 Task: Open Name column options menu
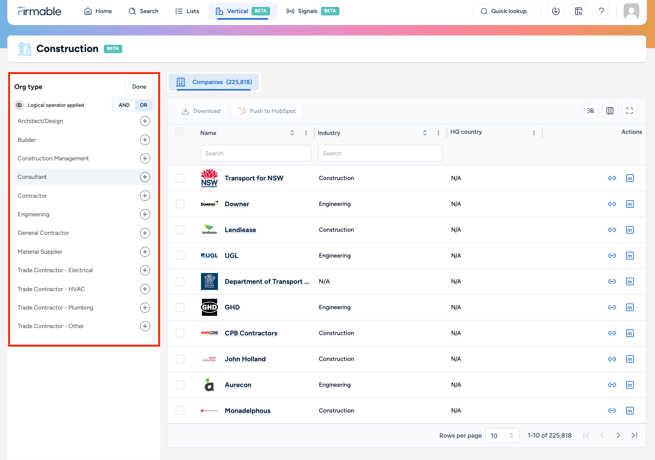306,133
